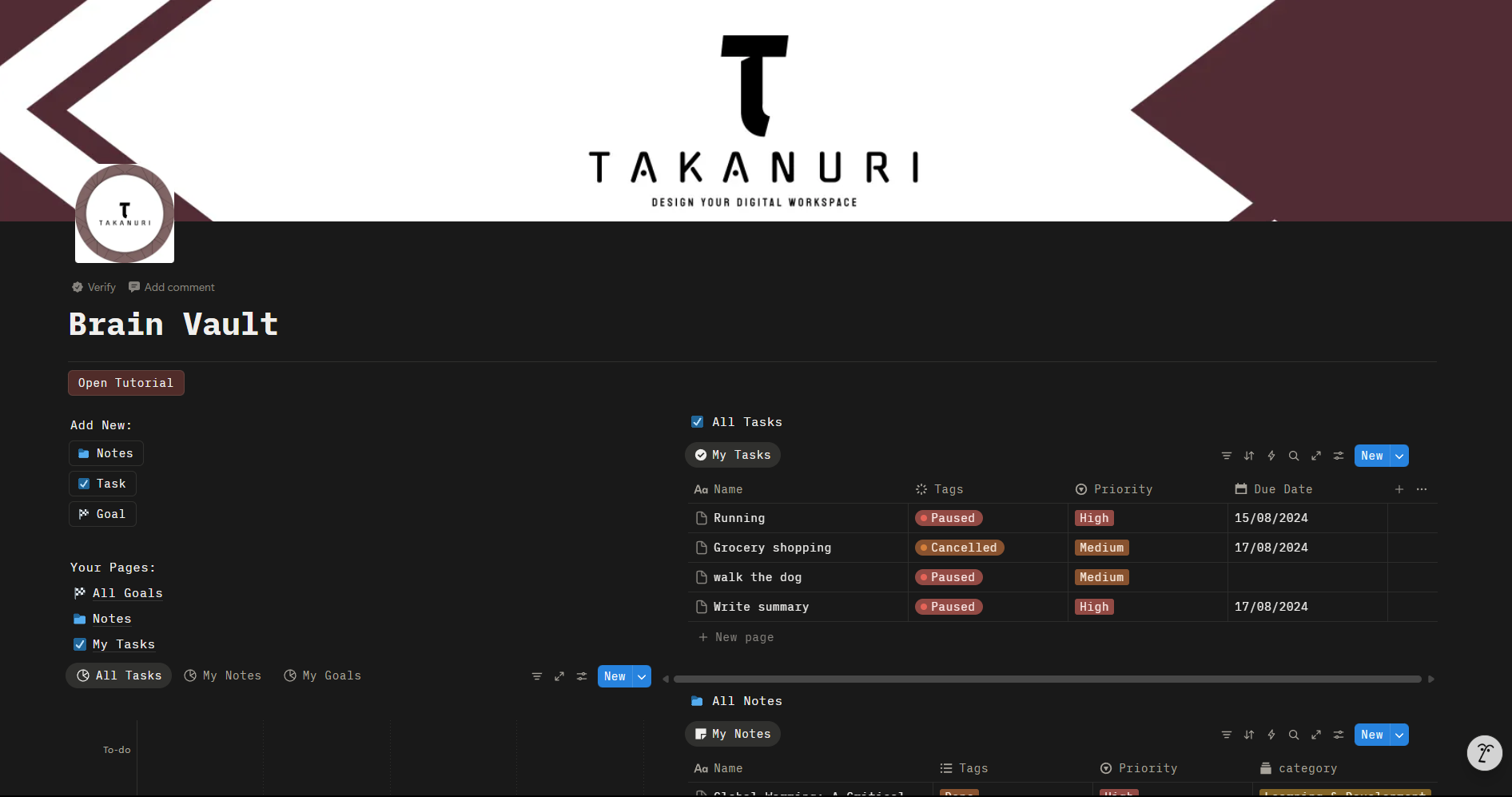Click the New button beside the My Goals tab
The height and width of the screenshot is (797, 1512).
tap(615, 676)
